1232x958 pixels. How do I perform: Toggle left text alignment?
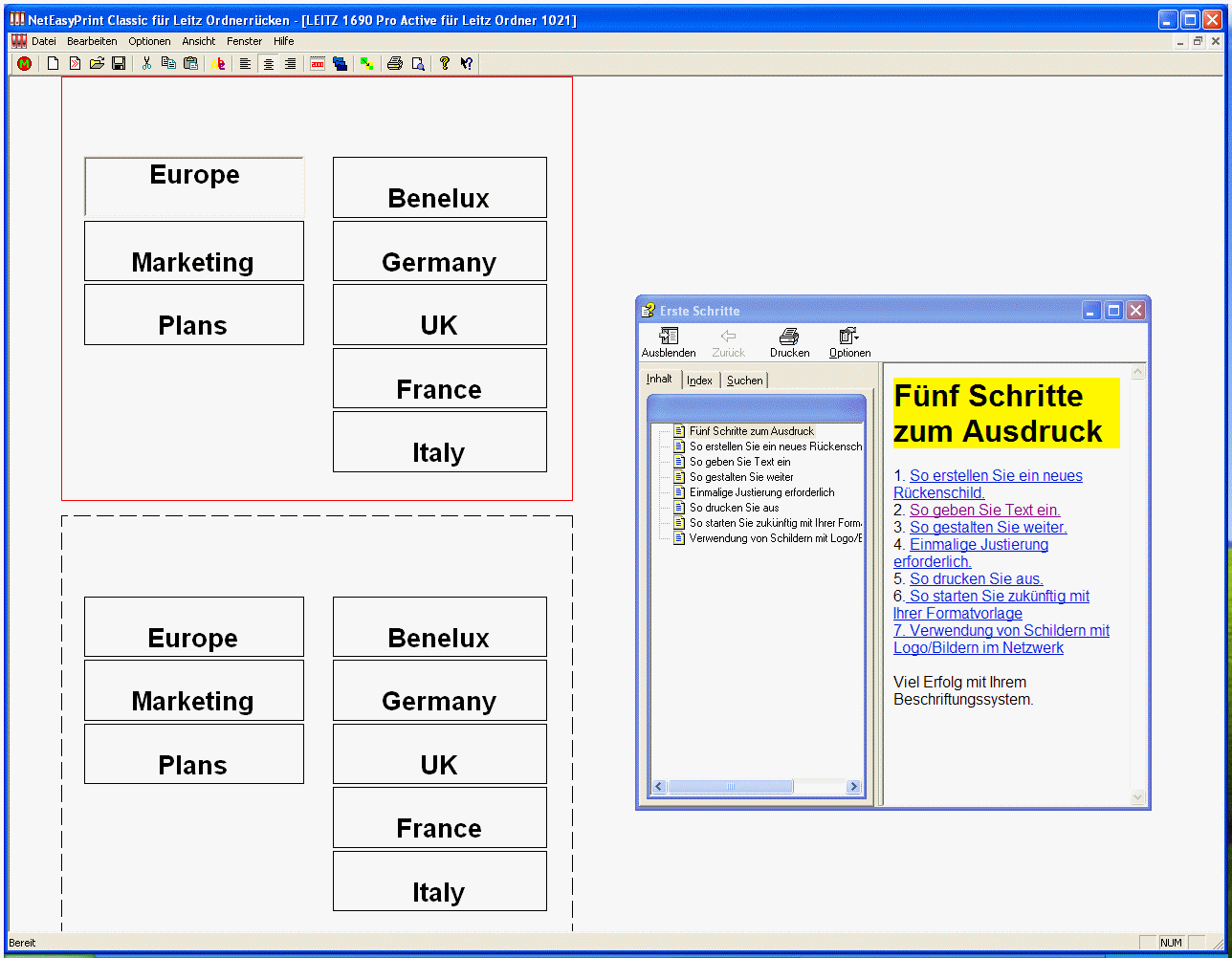click(x=246, y=63)
